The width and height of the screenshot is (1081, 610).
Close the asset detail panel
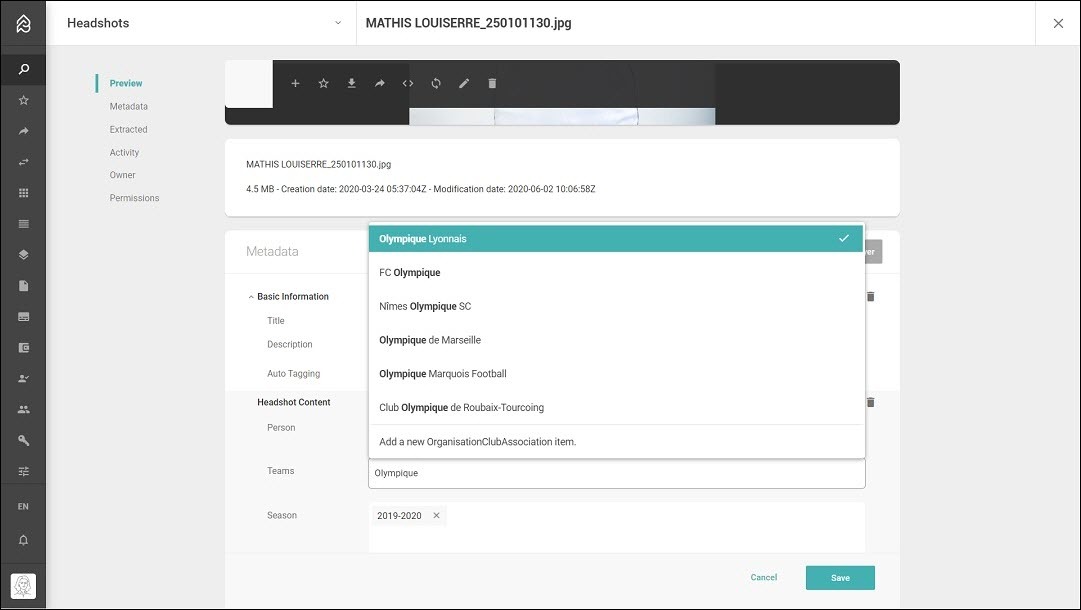click(x=1058, y=23)
